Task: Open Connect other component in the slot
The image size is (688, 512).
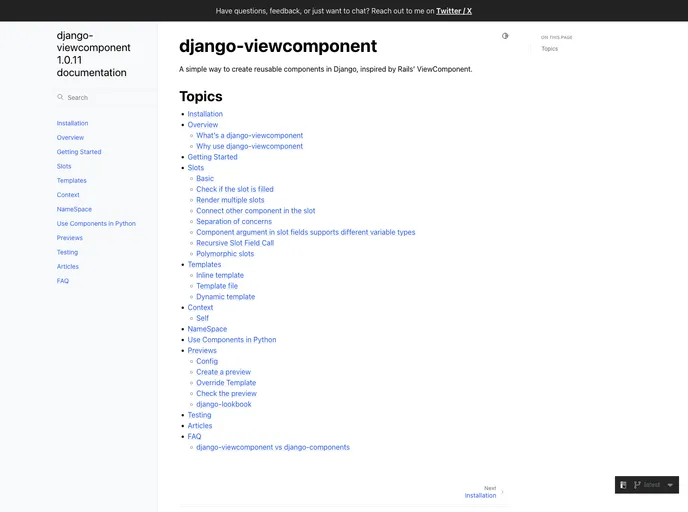Action: pos(255,211)
